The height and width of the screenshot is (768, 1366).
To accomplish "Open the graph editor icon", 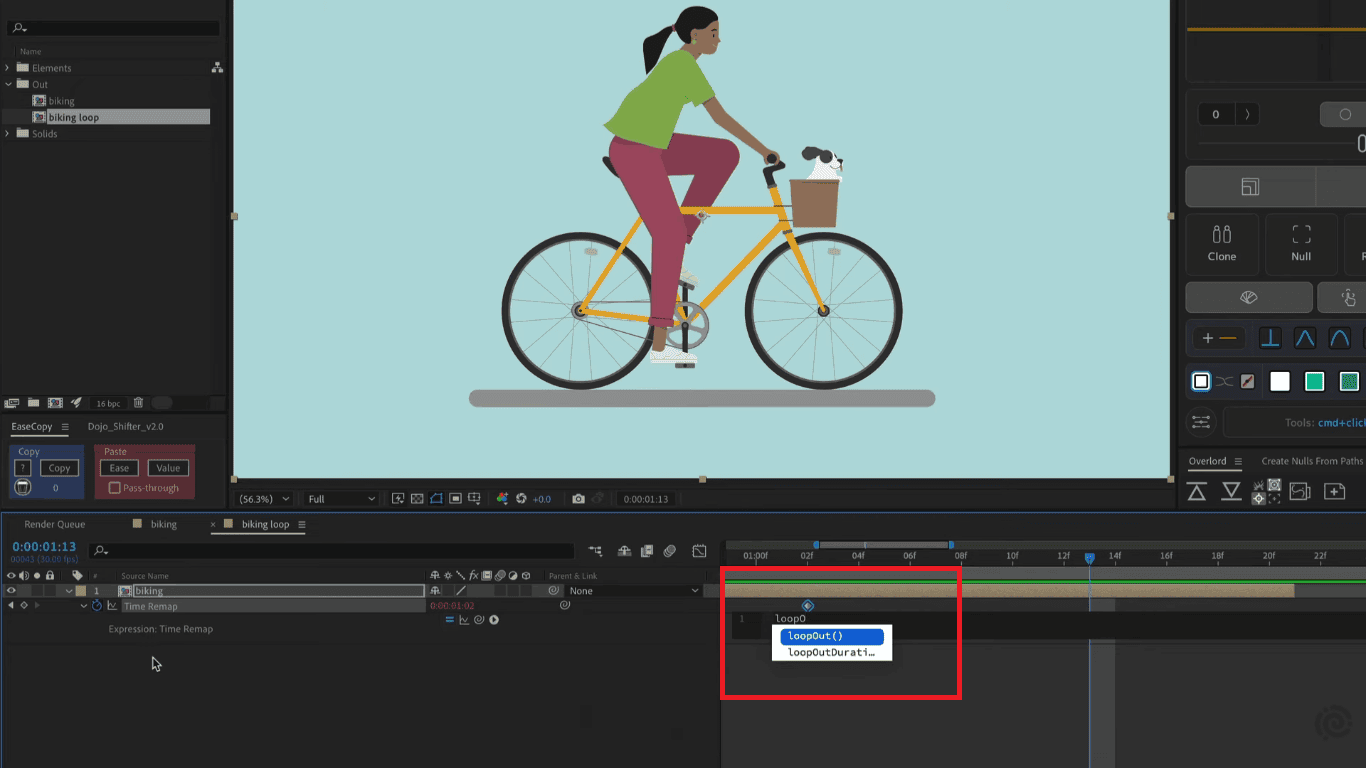I will (x=699, y=551).
